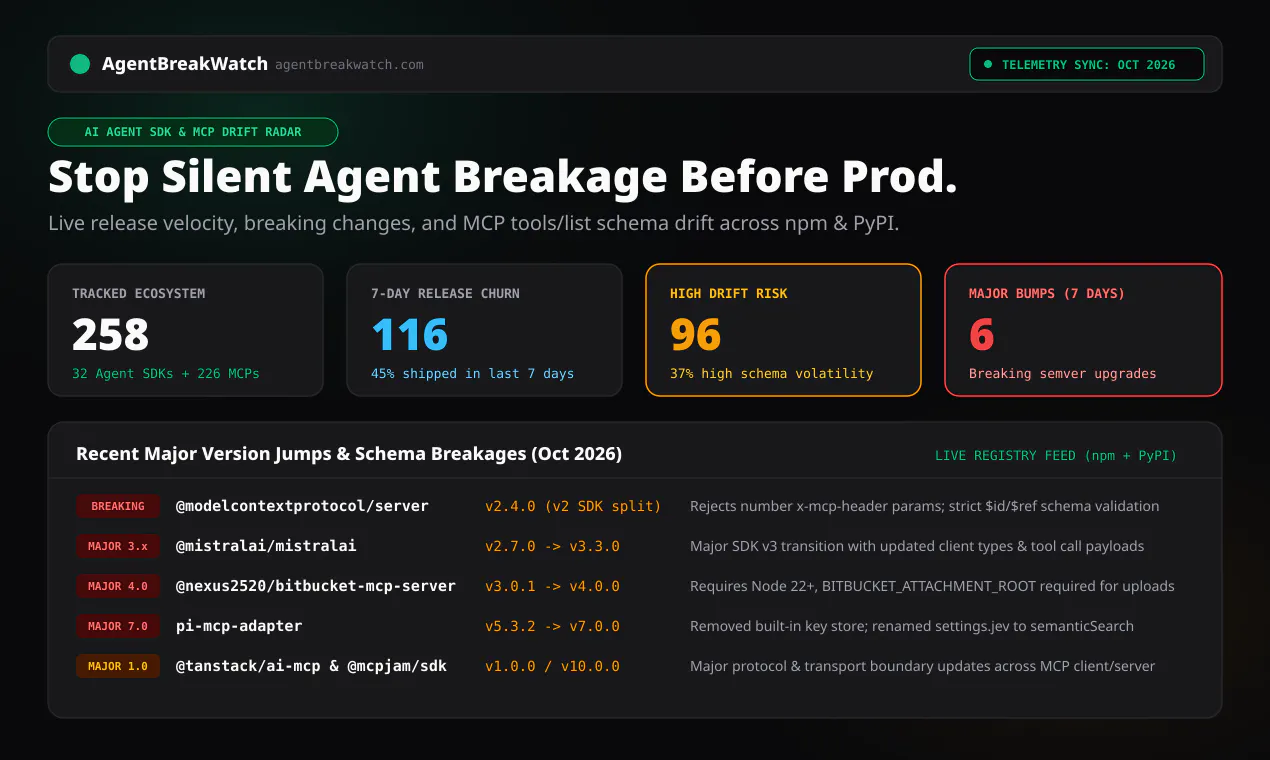The height and width of the screenshot is (760, 1270).
Task: Open the Tracked Ecosystem card
Action: point(186,330)
